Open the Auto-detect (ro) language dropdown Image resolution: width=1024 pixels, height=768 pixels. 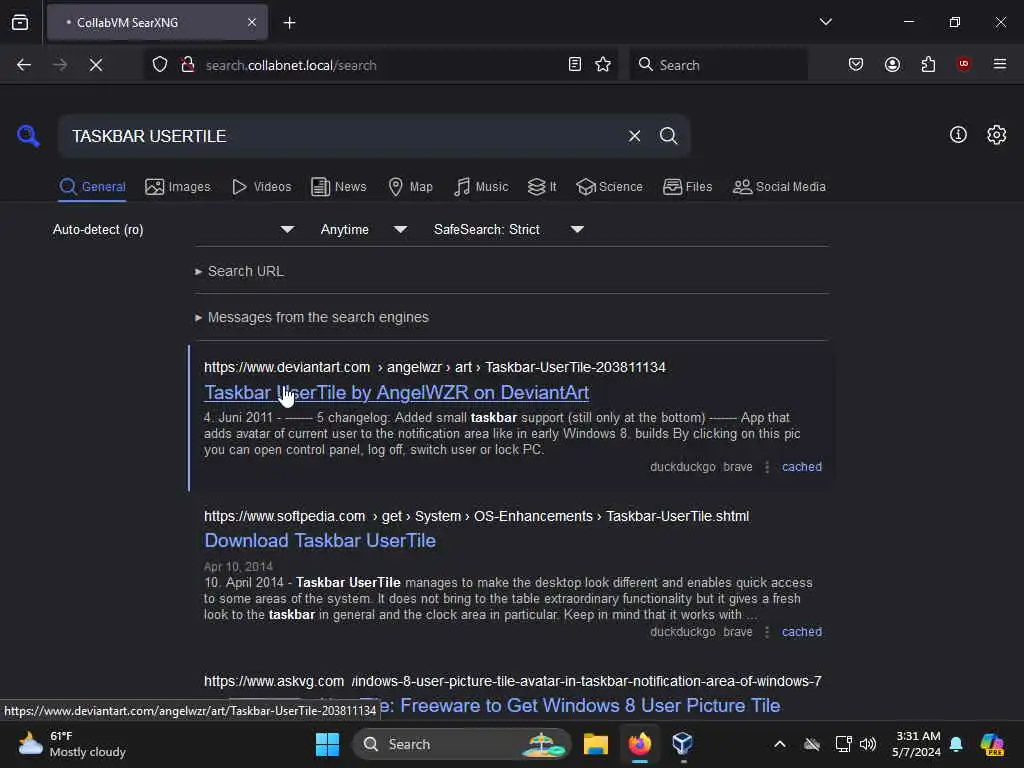point(174,229)
